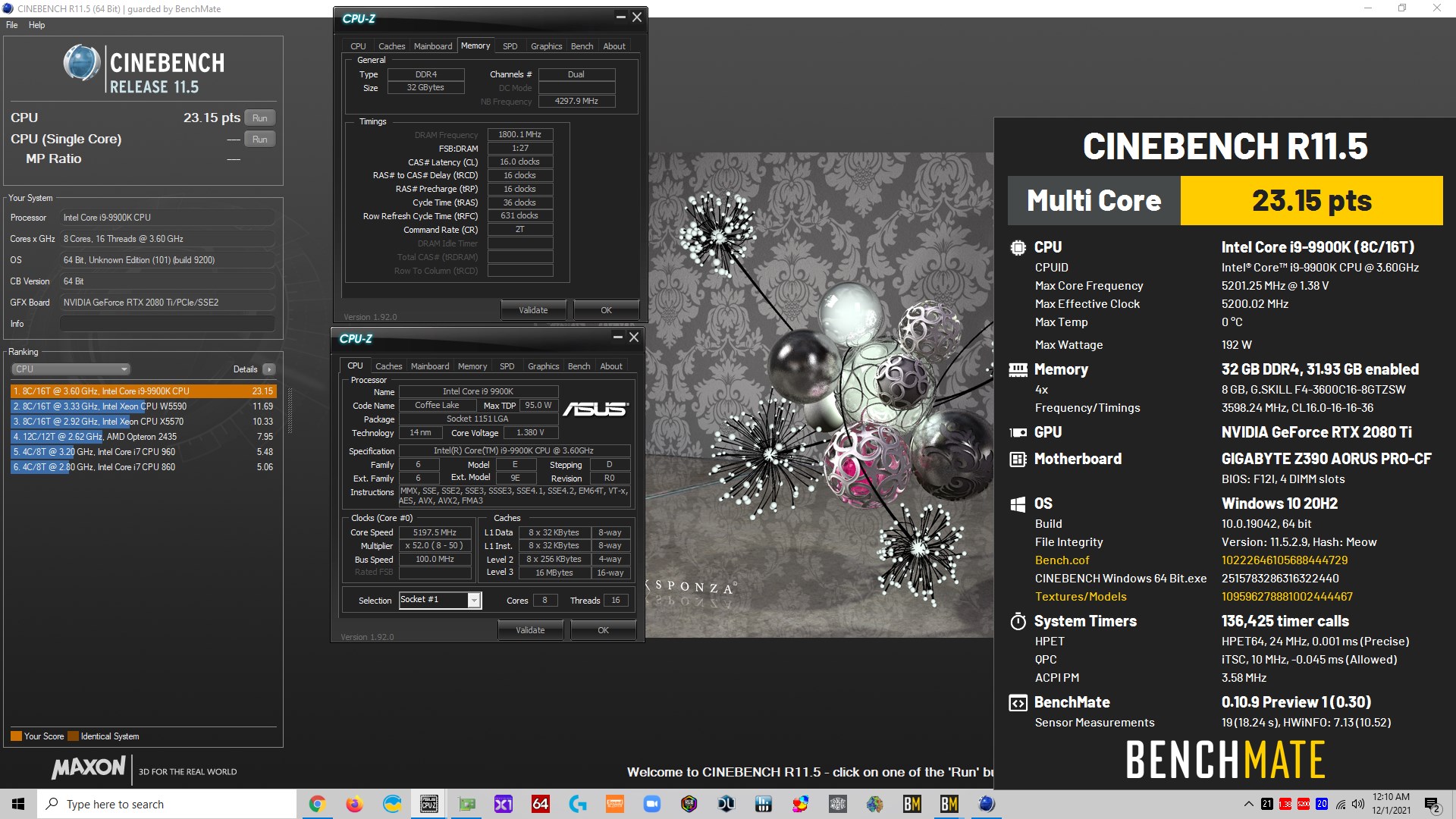
Task: Open Logitech G Hub taskbar icon
Action: coord(578,804)
